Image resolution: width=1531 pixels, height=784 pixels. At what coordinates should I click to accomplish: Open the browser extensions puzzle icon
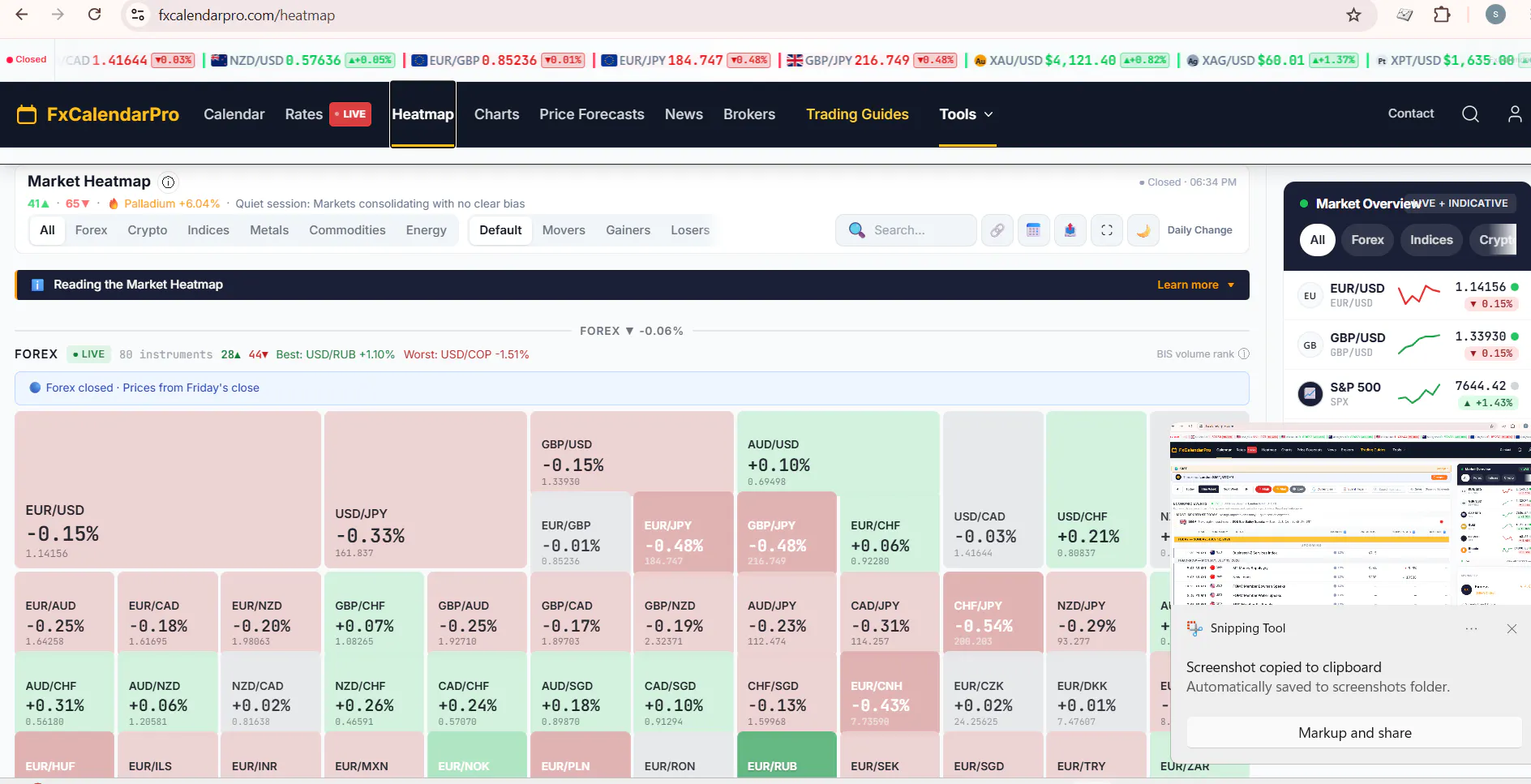[1442, 15]
